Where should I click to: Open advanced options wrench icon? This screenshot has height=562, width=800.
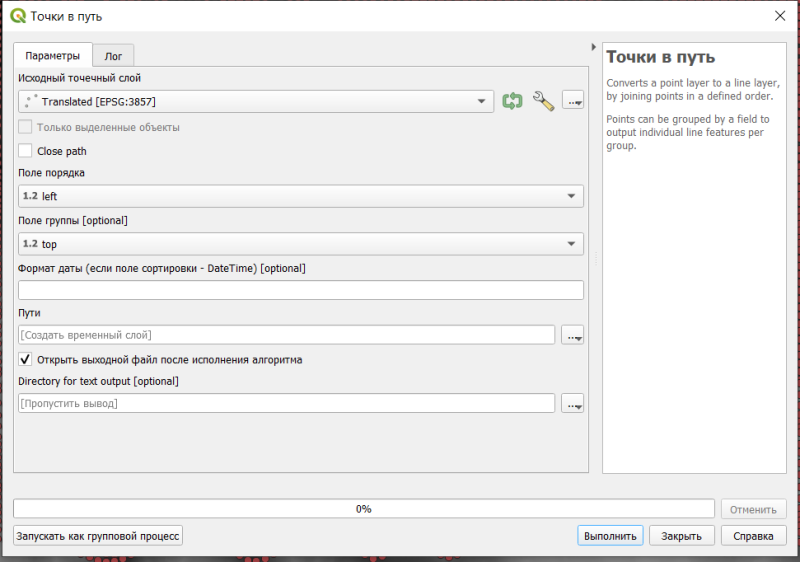543,101
